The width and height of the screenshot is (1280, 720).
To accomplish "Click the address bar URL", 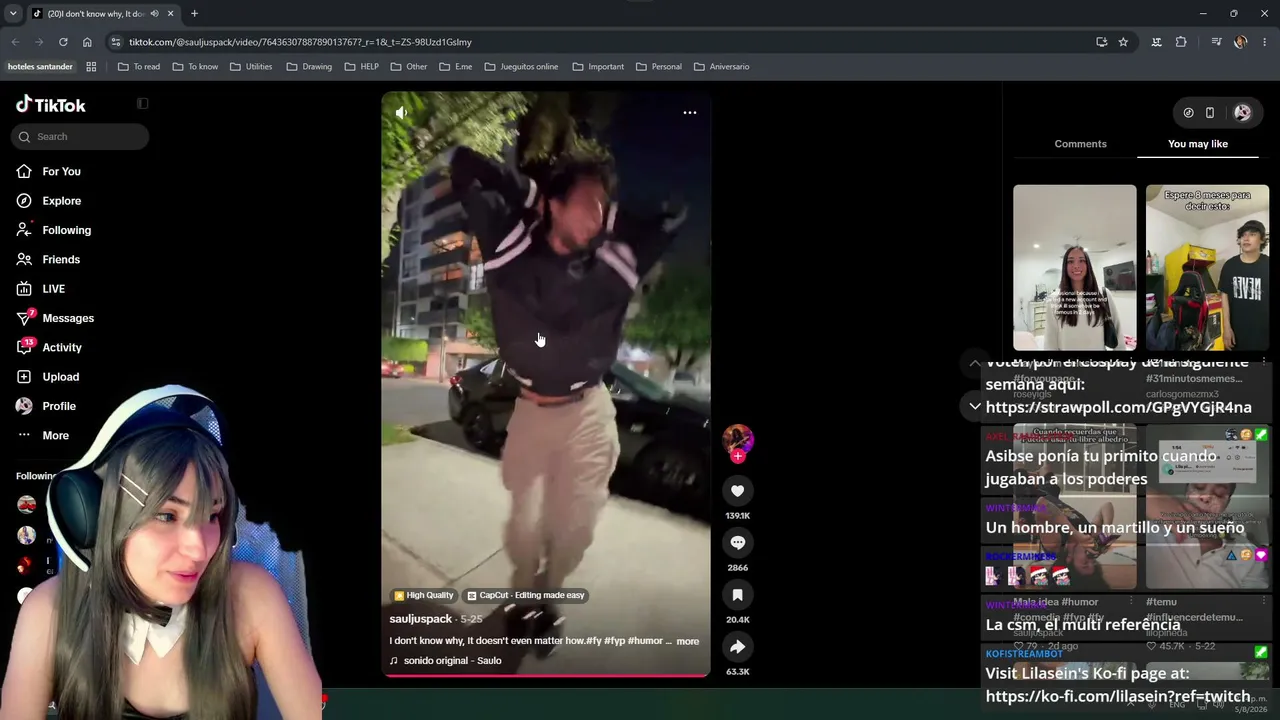I will pos(300,42).
